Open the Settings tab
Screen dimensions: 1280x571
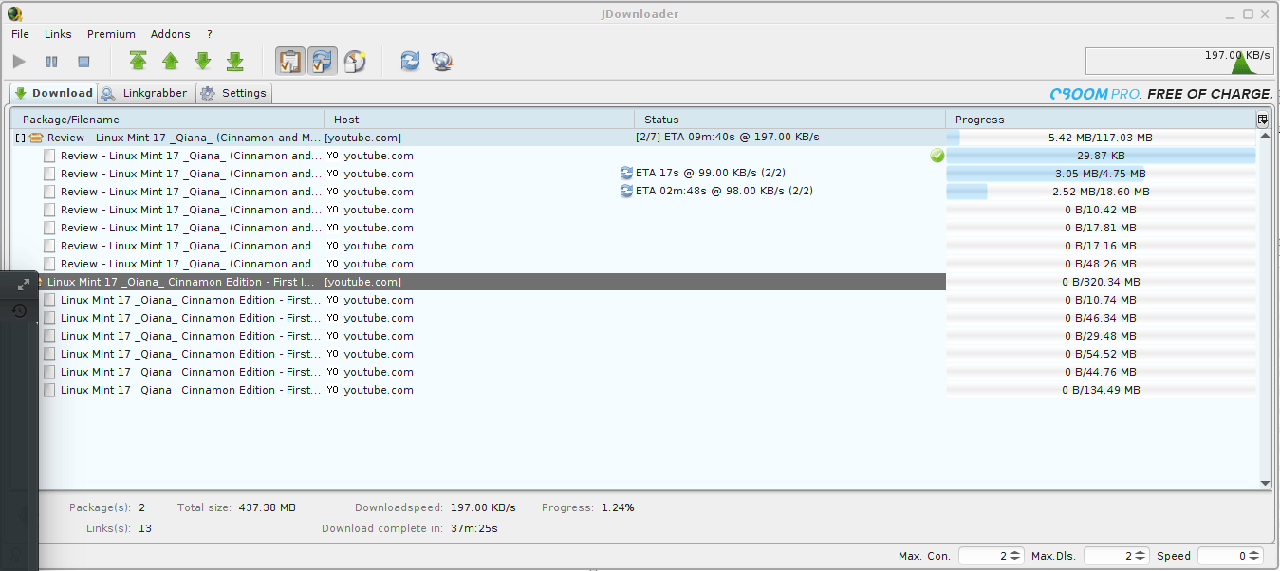pos(234,93)
